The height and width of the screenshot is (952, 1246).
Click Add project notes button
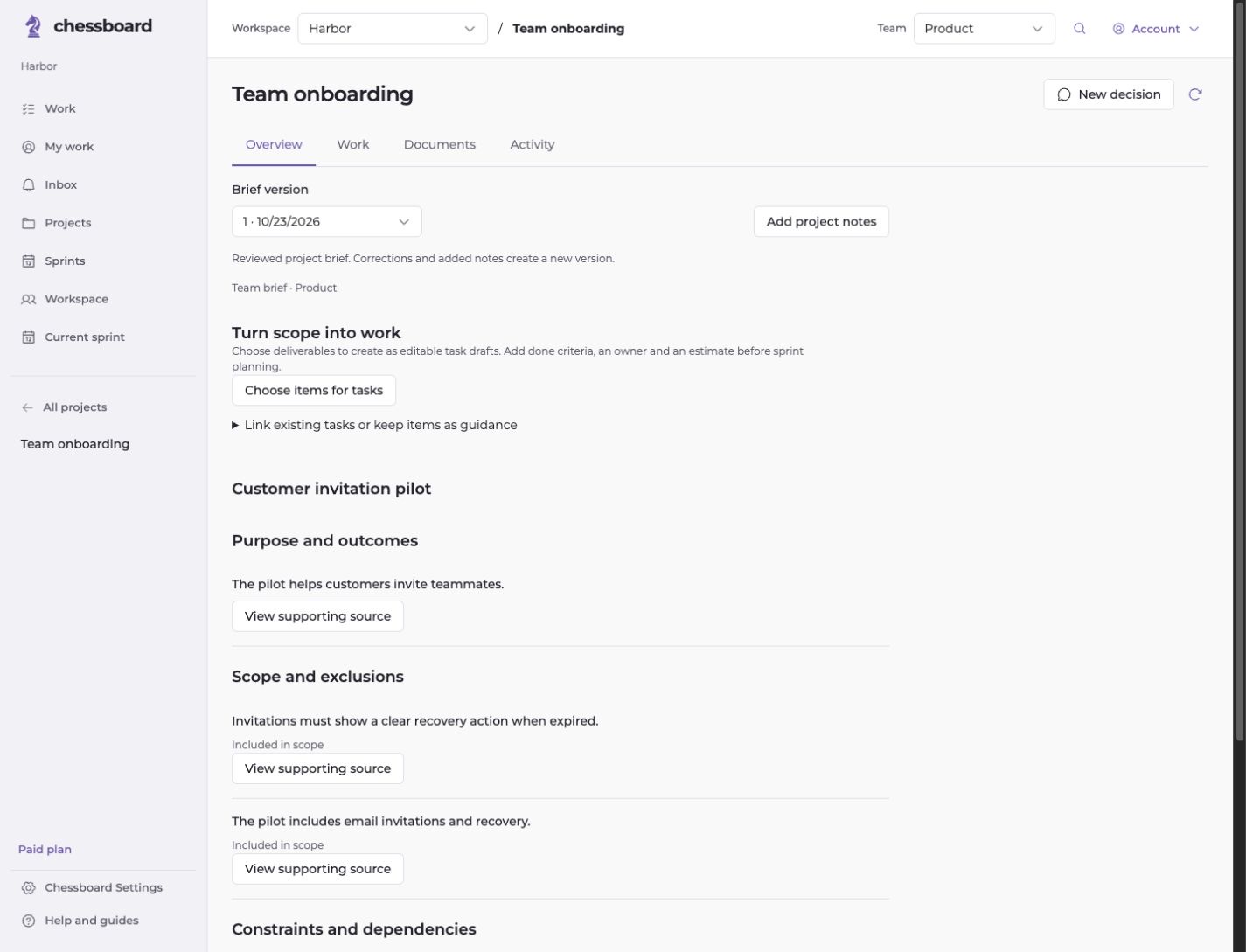click(821, 221)
